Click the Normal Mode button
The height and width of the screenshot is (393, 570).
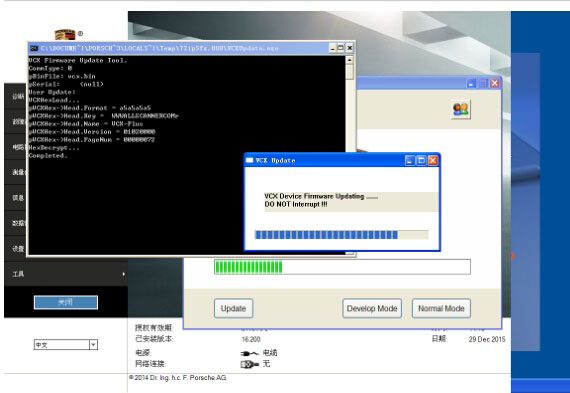tap(441, 308)
